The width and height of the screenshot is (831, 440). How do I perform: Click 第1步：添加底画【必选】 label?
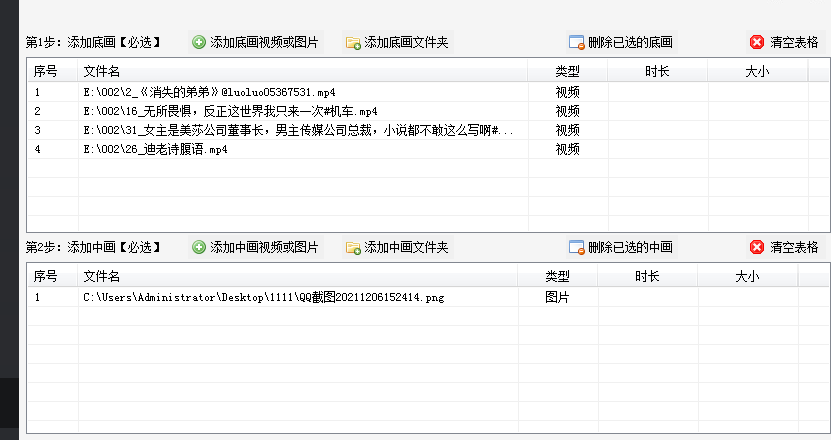(94, 42)
